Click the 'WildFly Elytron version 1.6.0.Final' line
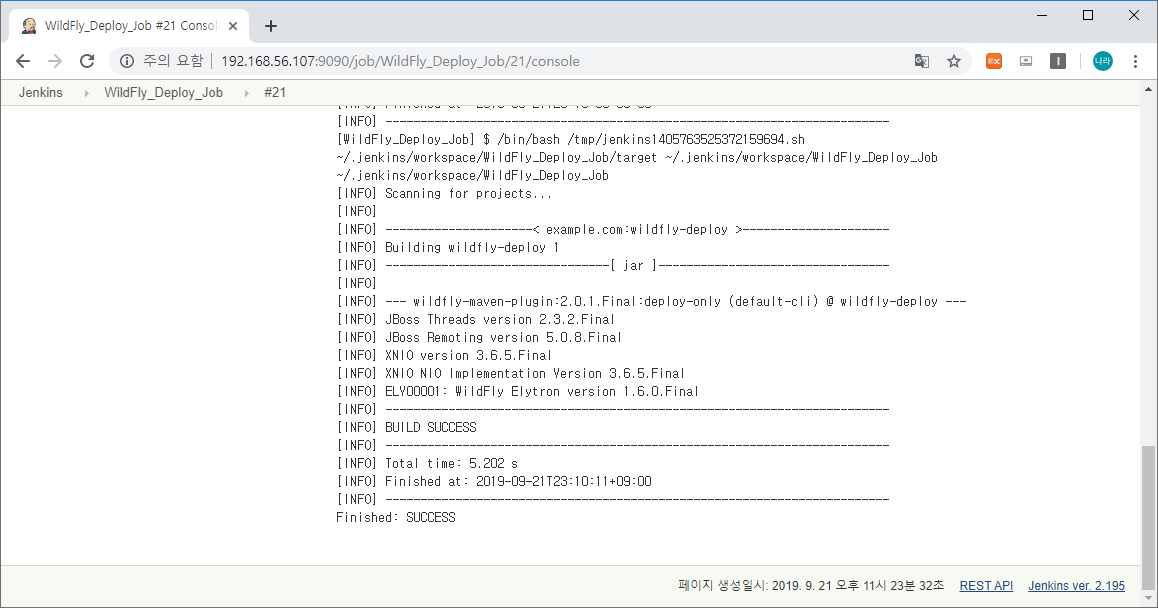 [x=517, y=392]
